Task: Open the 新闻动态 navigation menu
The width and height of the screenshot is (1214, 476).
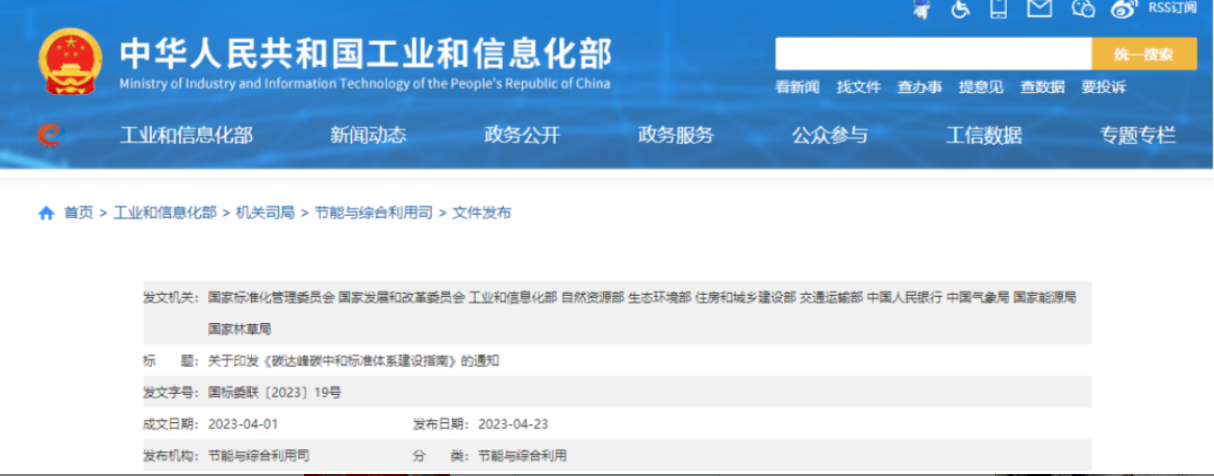Action: point(368,136)
